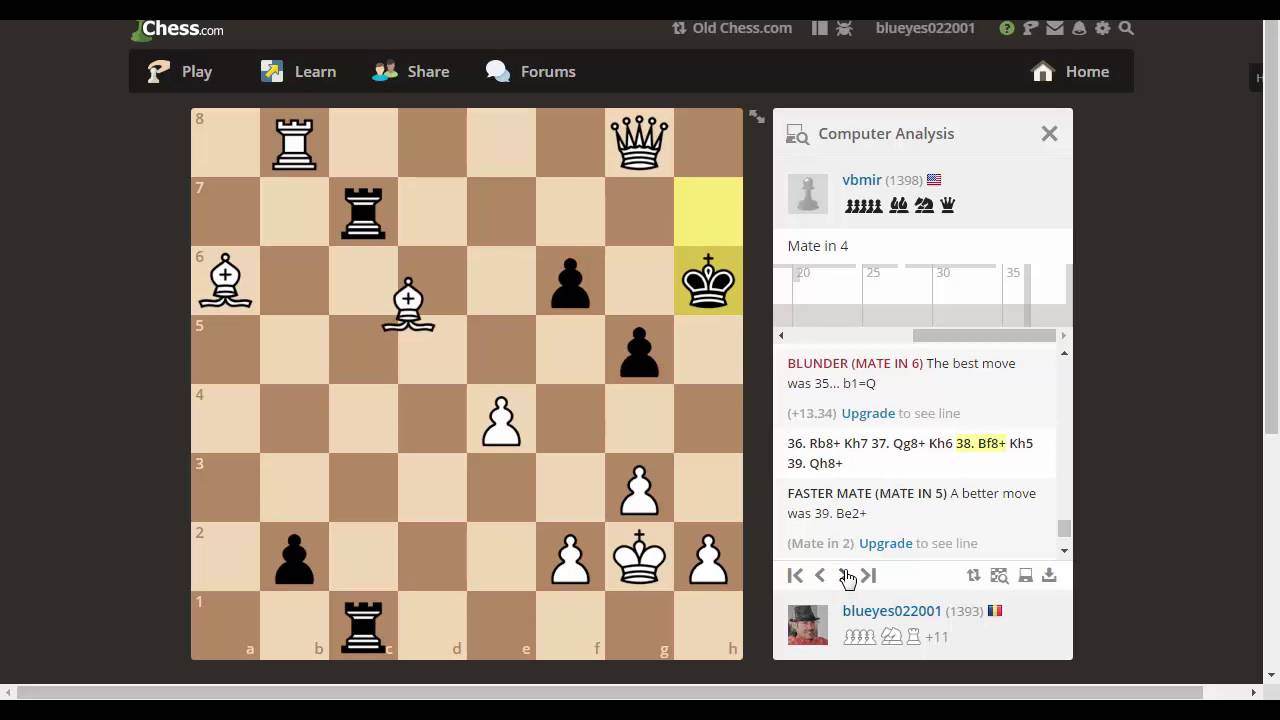Click the Chess.com logo
Image resolution: width=1280 pixels, height=720 pixels.
click(x=178, y=29)
